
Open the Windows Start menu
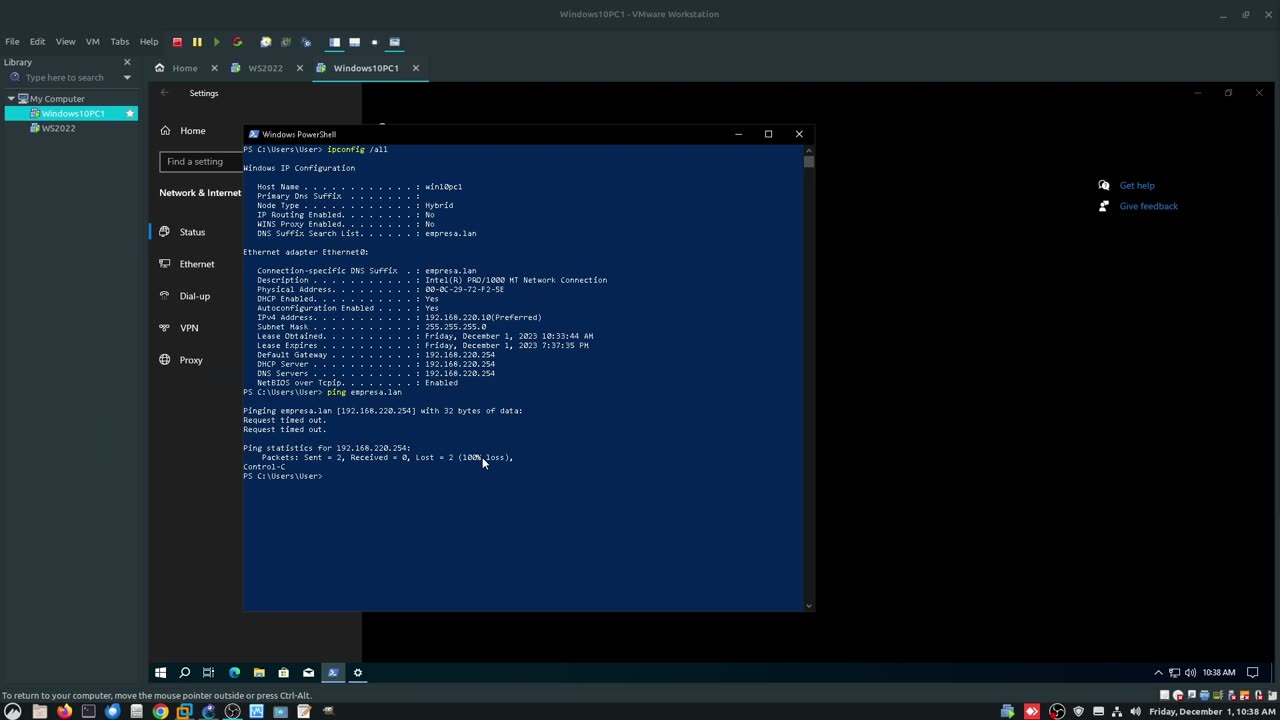[160, 673]
